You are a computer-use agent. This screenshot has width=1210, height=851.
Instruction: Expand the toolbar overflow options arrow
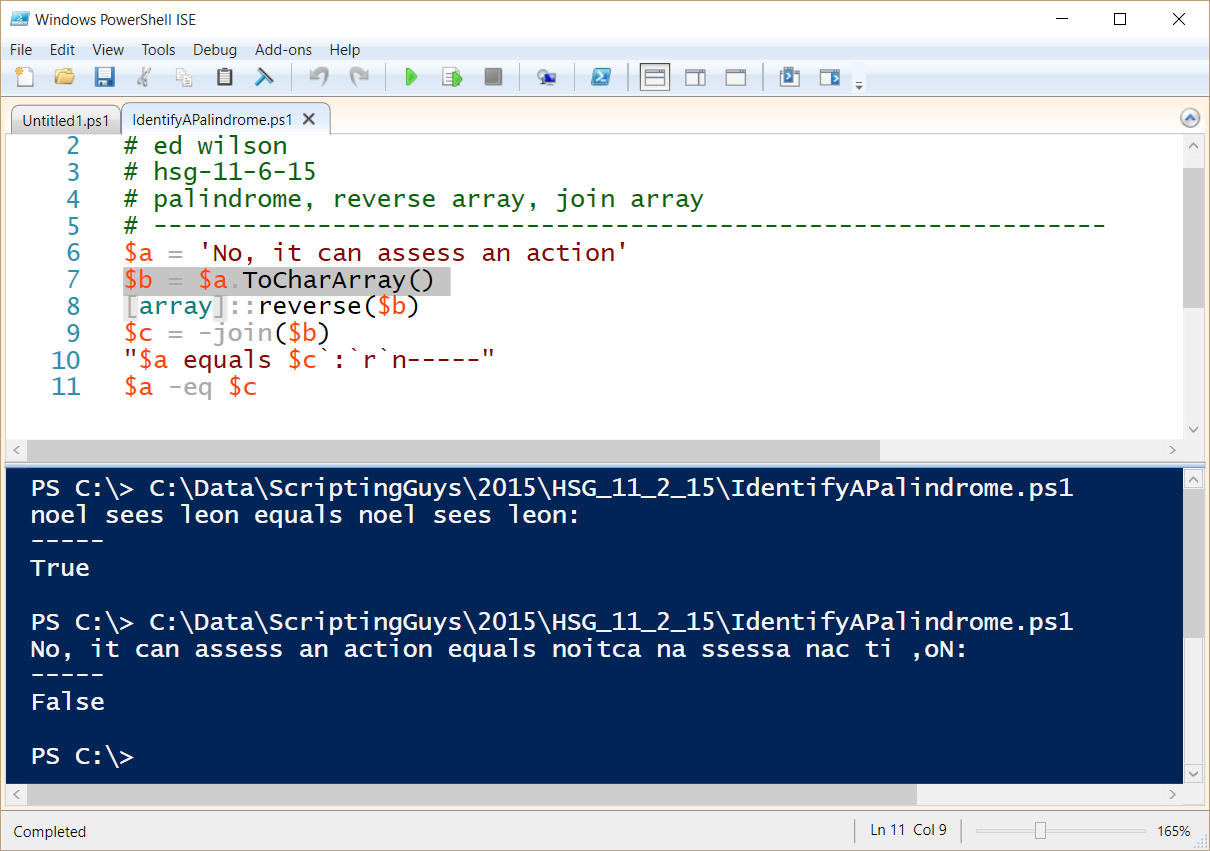pos(859,86)
